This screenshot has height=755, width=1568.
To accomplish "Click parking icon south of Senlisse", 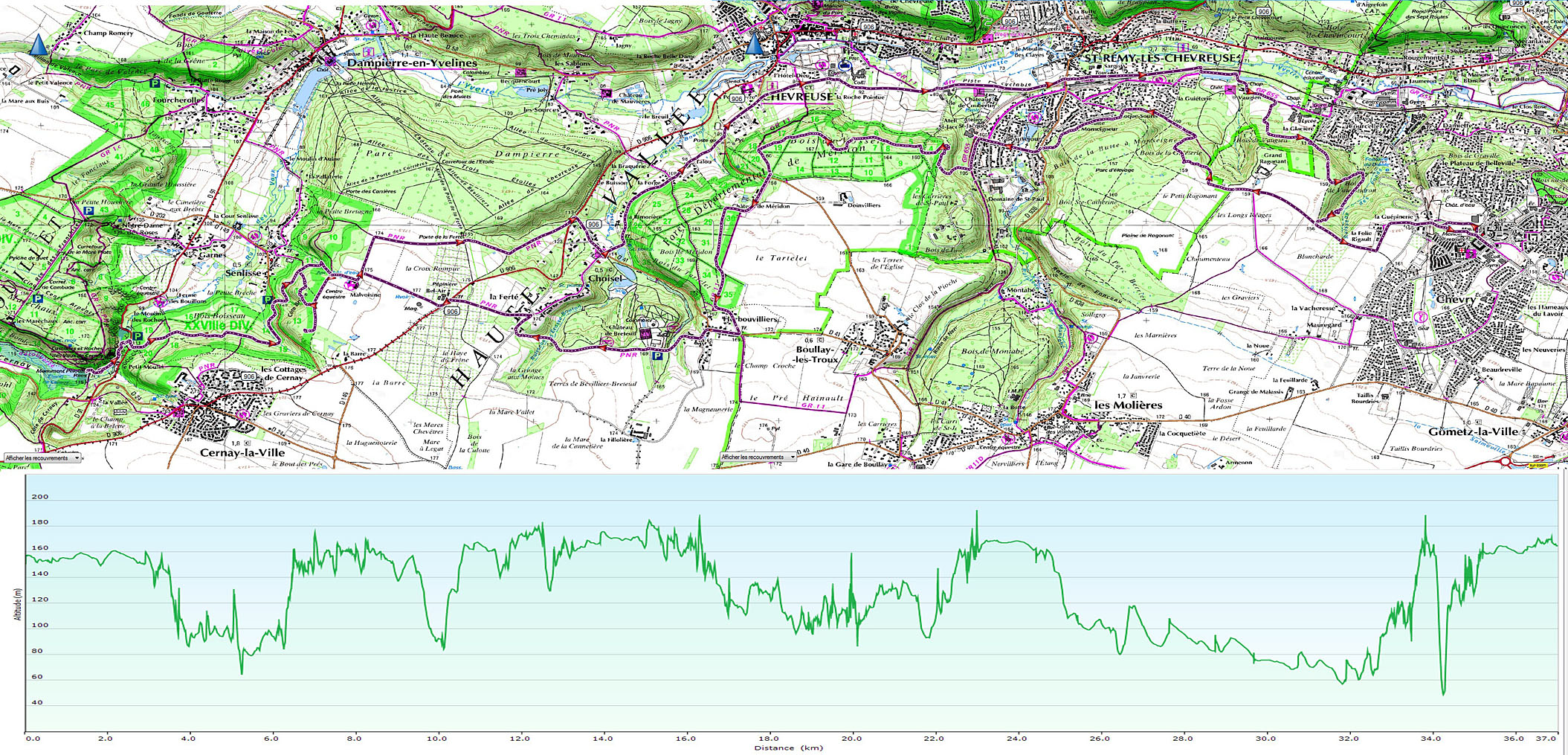I will [267, 301].
